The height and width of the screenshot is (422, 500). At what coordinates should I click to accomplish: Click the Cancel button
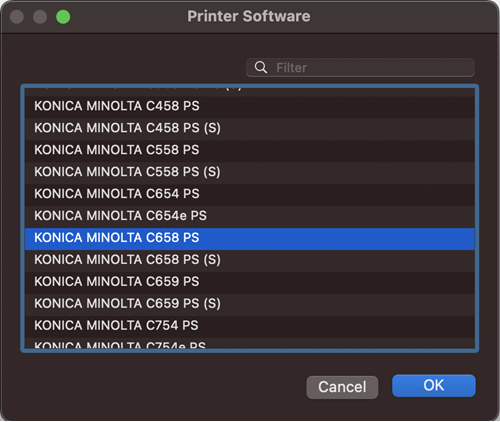pos(342,387)
